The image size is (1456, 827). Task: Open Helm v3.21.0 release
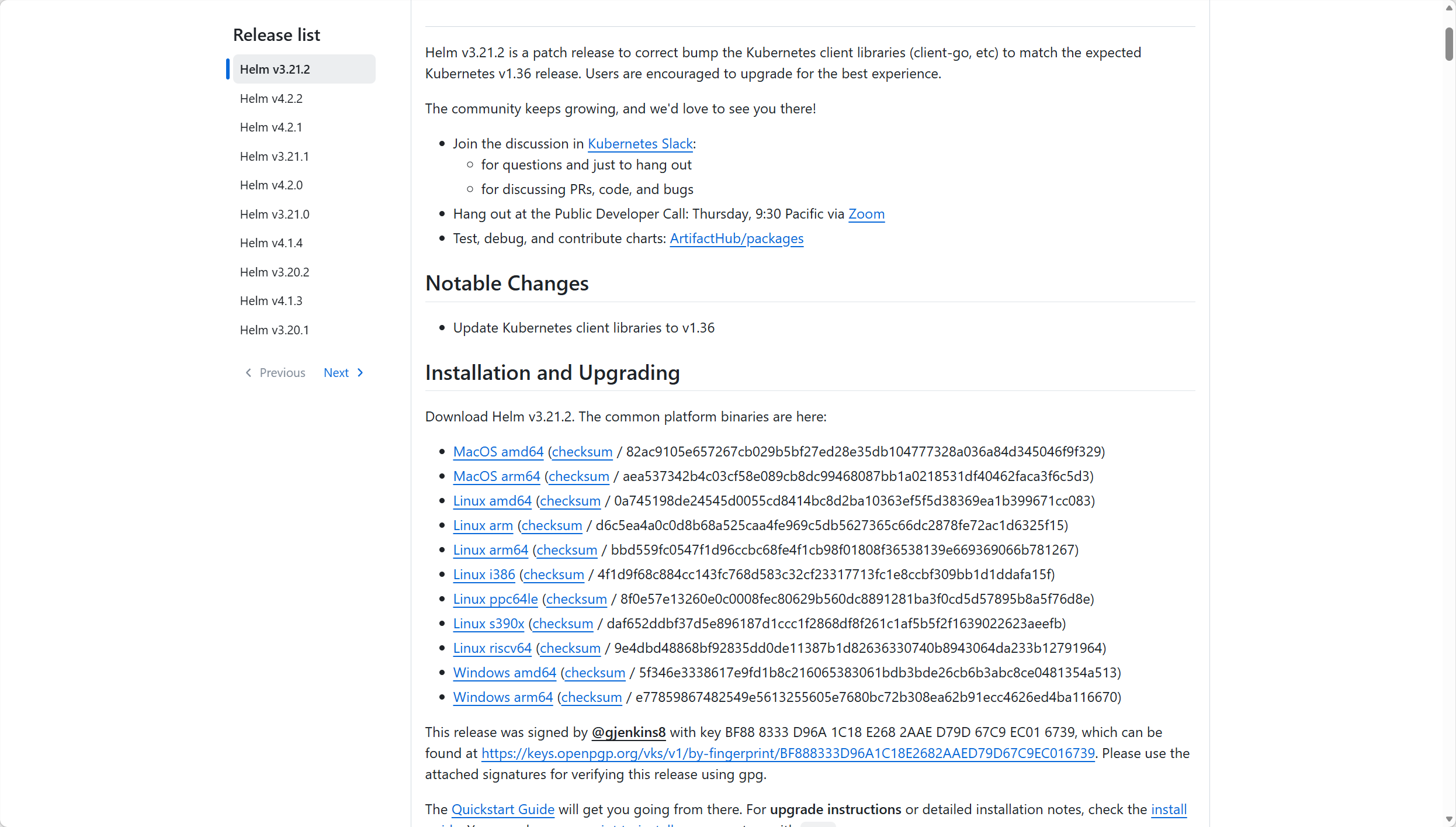click(x=275, y=214)
